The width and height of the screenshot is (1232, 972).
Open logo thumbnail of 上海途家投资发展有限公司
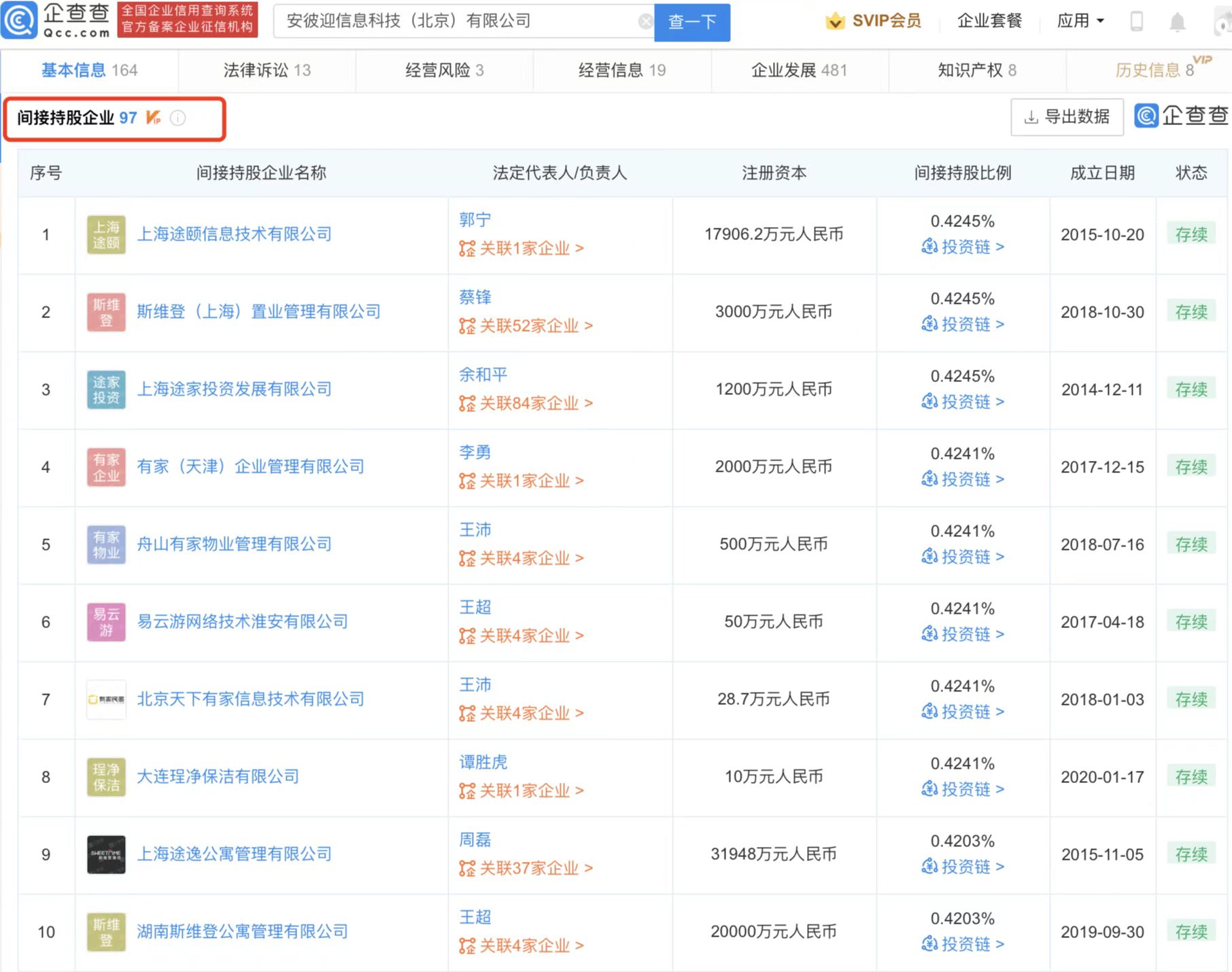click(106, 390)
